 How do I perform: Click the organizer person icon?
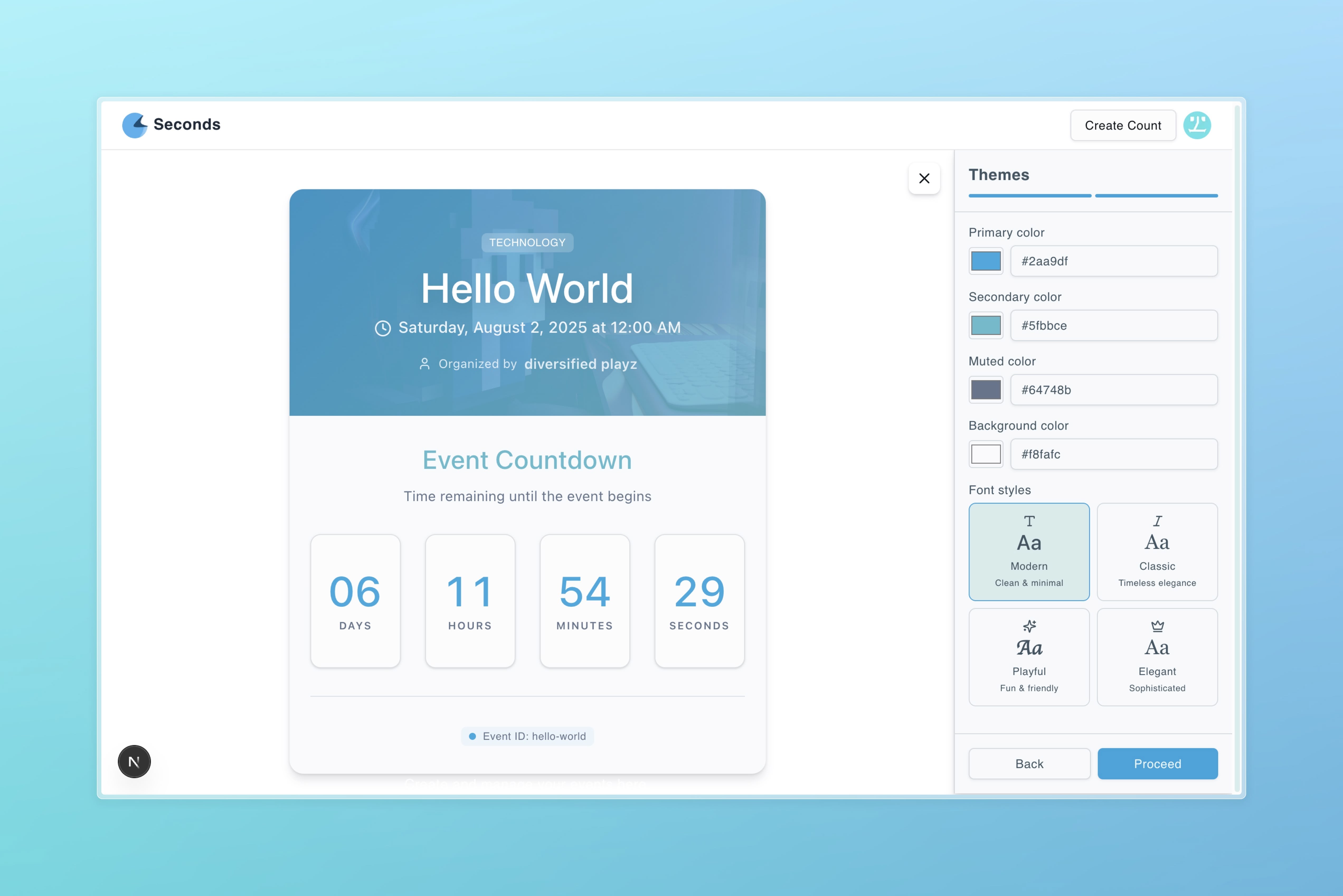click(x=424, y=364)
